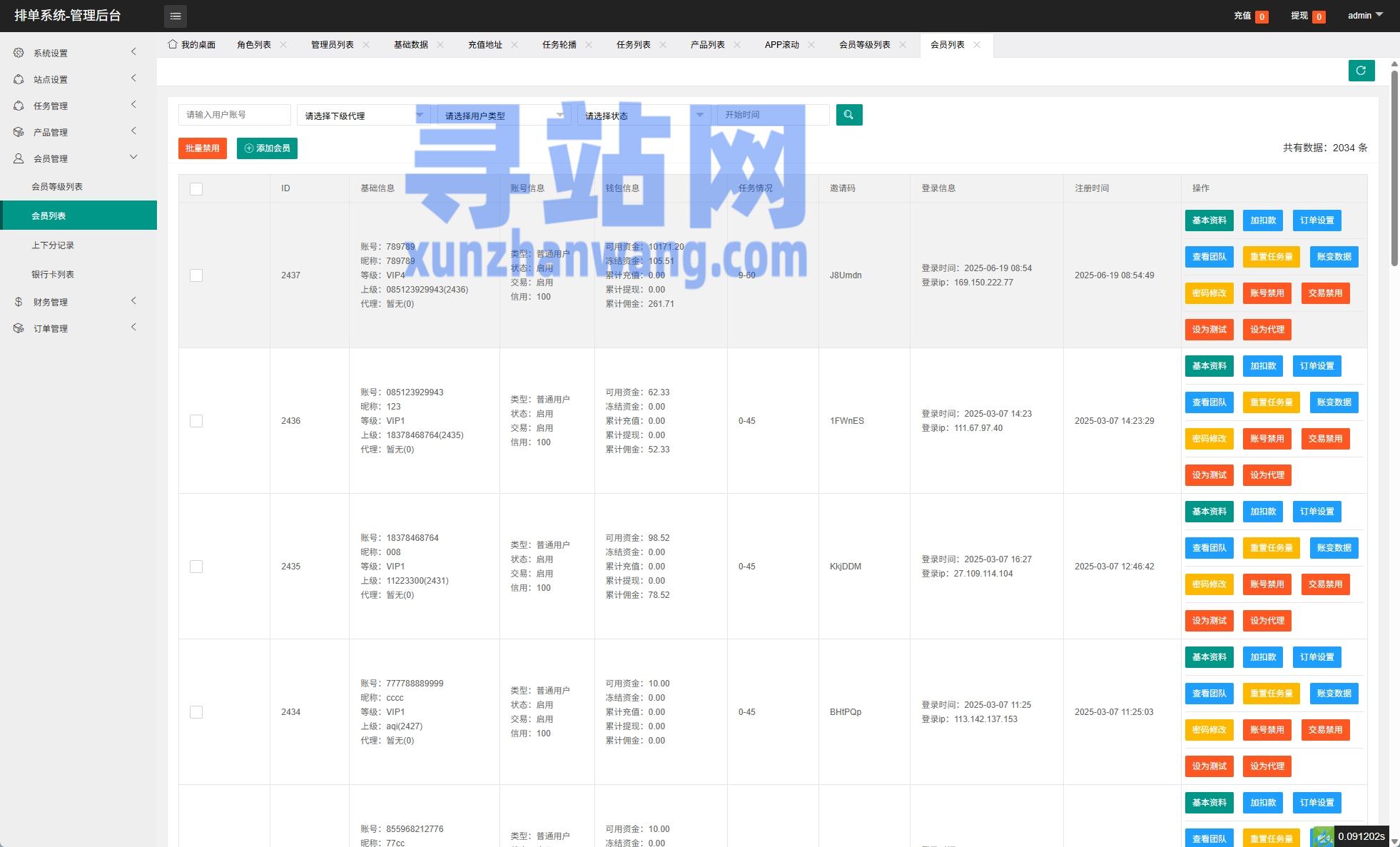Click the 开始时间 date field
This screenshot has width=1400, height=847.
point(773,115)
